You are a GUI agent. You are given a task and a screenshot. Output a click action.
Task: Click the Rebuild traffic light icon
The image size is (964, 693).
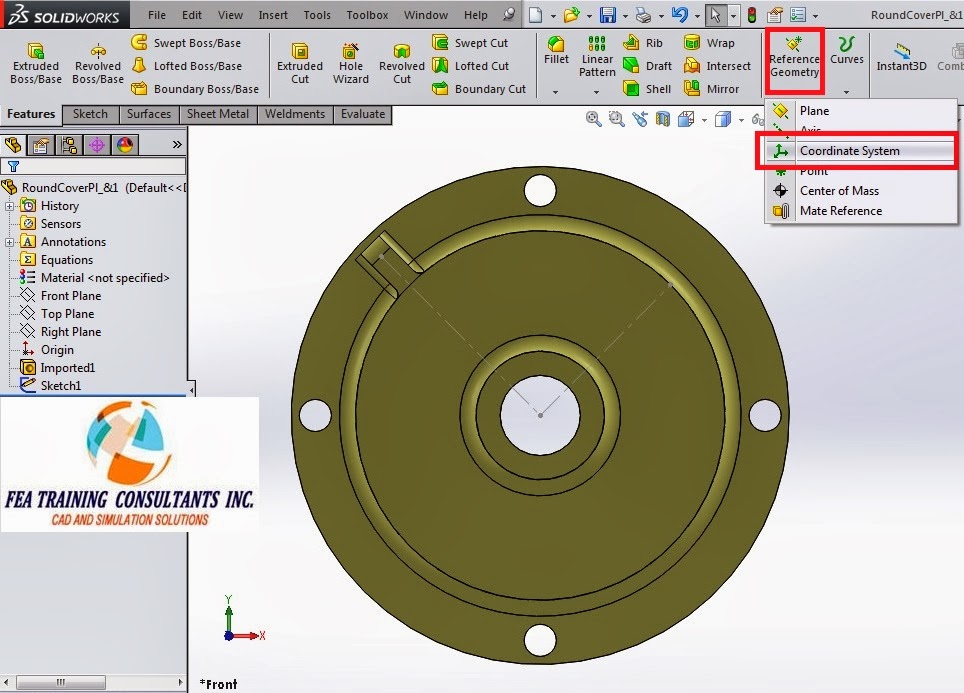point(751,15)
